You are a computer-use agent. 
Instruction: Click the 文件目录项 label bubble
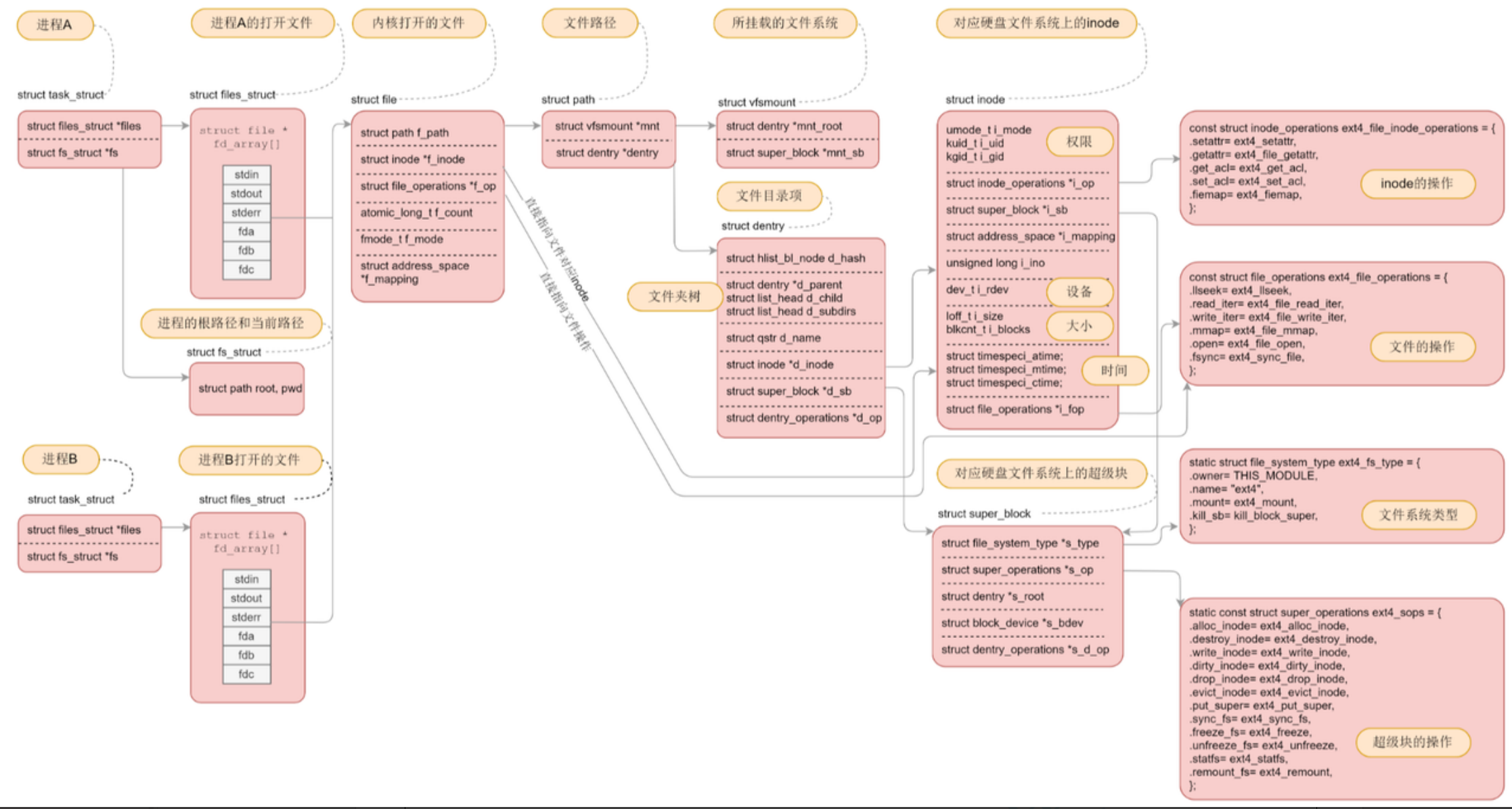click(769, 196)
